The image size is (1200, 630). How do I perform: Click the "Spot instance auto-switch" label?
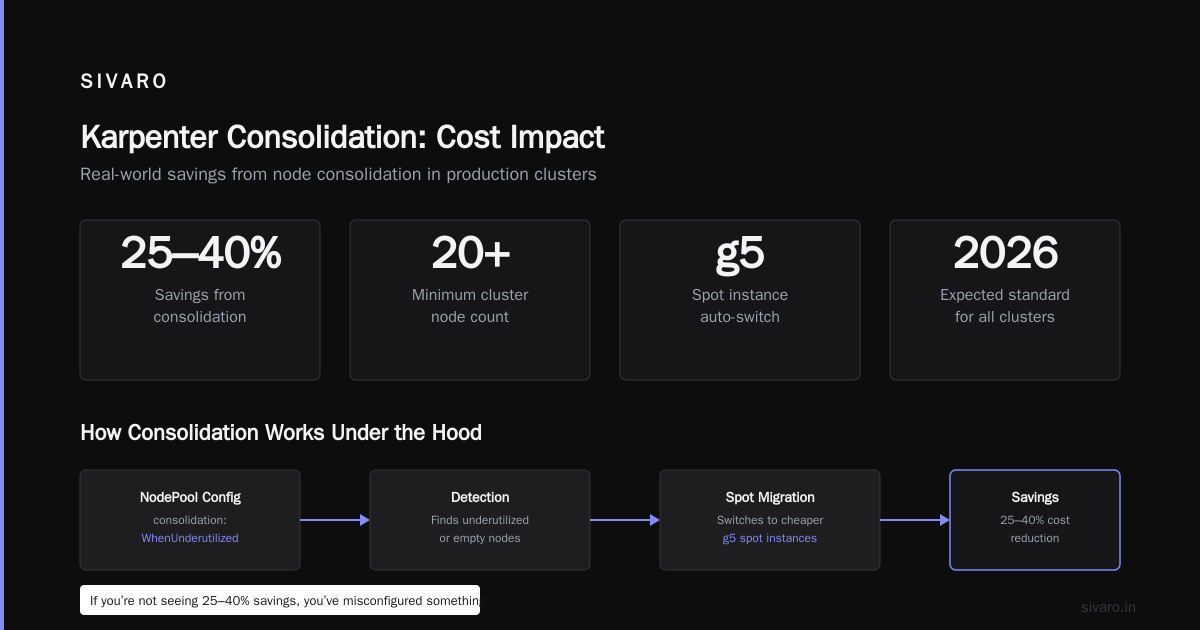[x=740, y=306]
